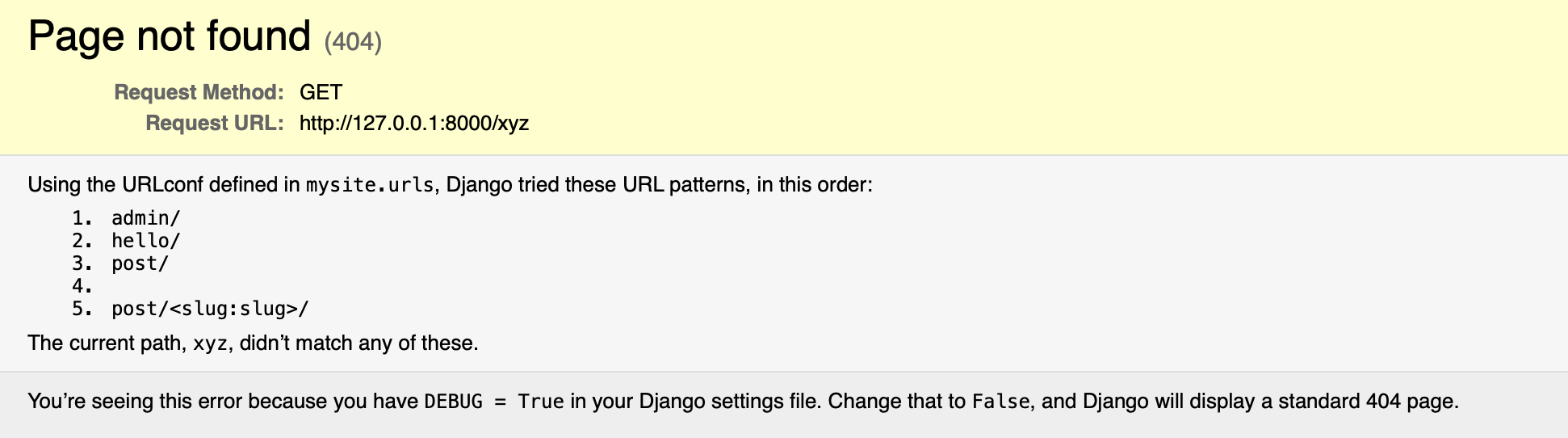Click the post/<slug:slug>/ URL pattern
Viewport: 1568px width, 438px height.
tap(210, 309)
